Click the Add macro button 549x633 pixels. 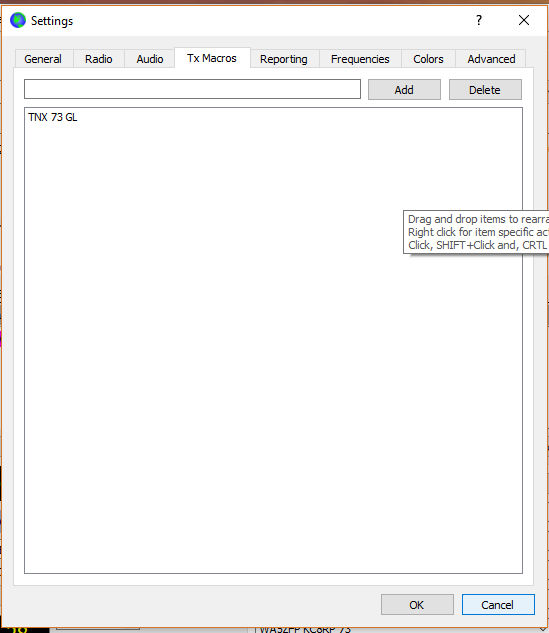click(x=404, y=90)
